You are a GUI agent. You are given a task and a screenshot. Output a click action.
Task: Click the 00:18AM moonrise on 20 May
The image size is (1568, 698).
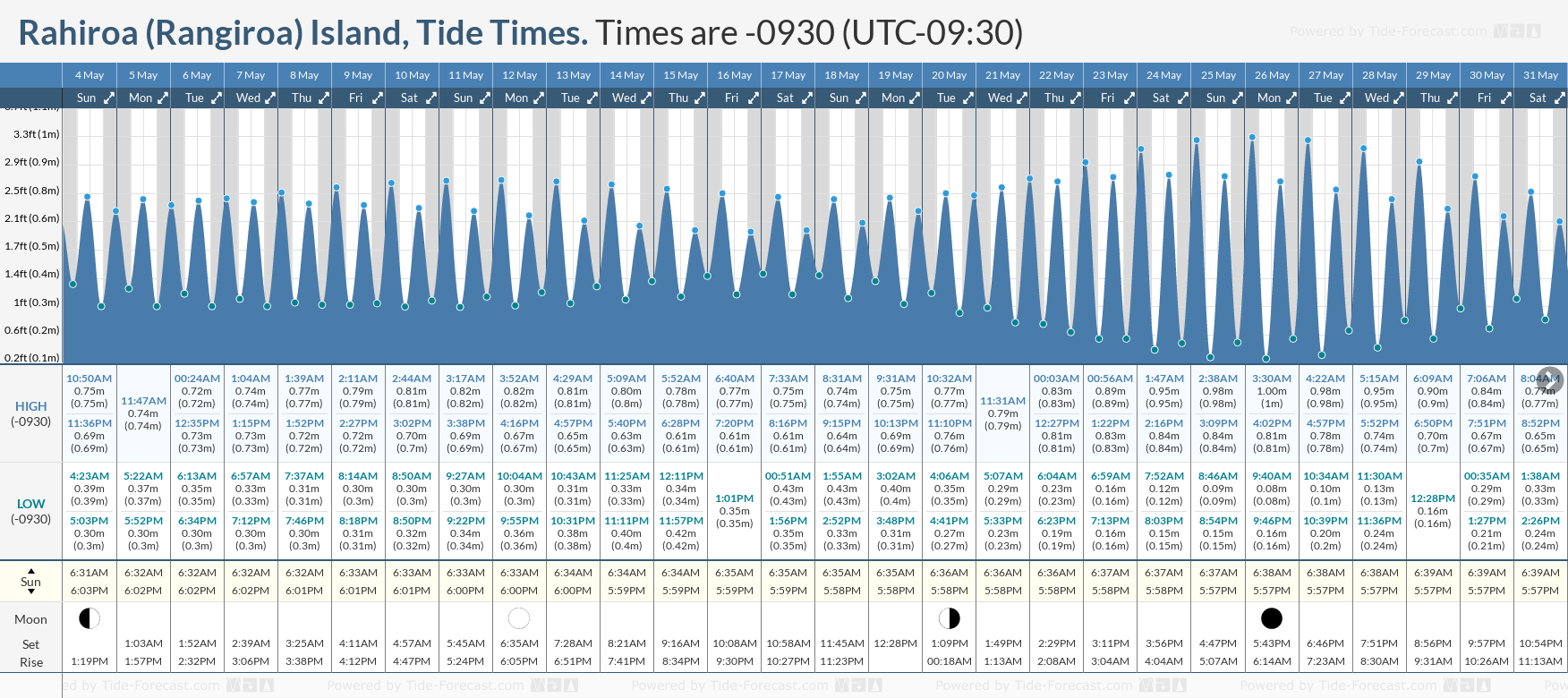[950, 661]
